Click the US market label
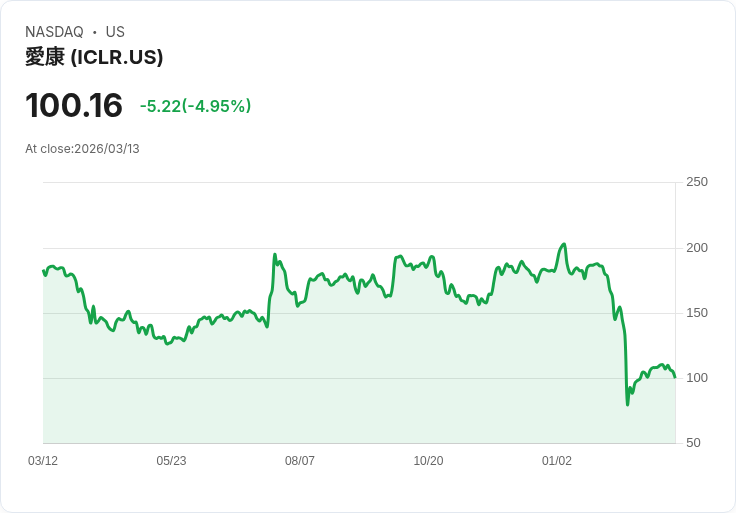This screenshot has width=736, height=513. point(115,32)
